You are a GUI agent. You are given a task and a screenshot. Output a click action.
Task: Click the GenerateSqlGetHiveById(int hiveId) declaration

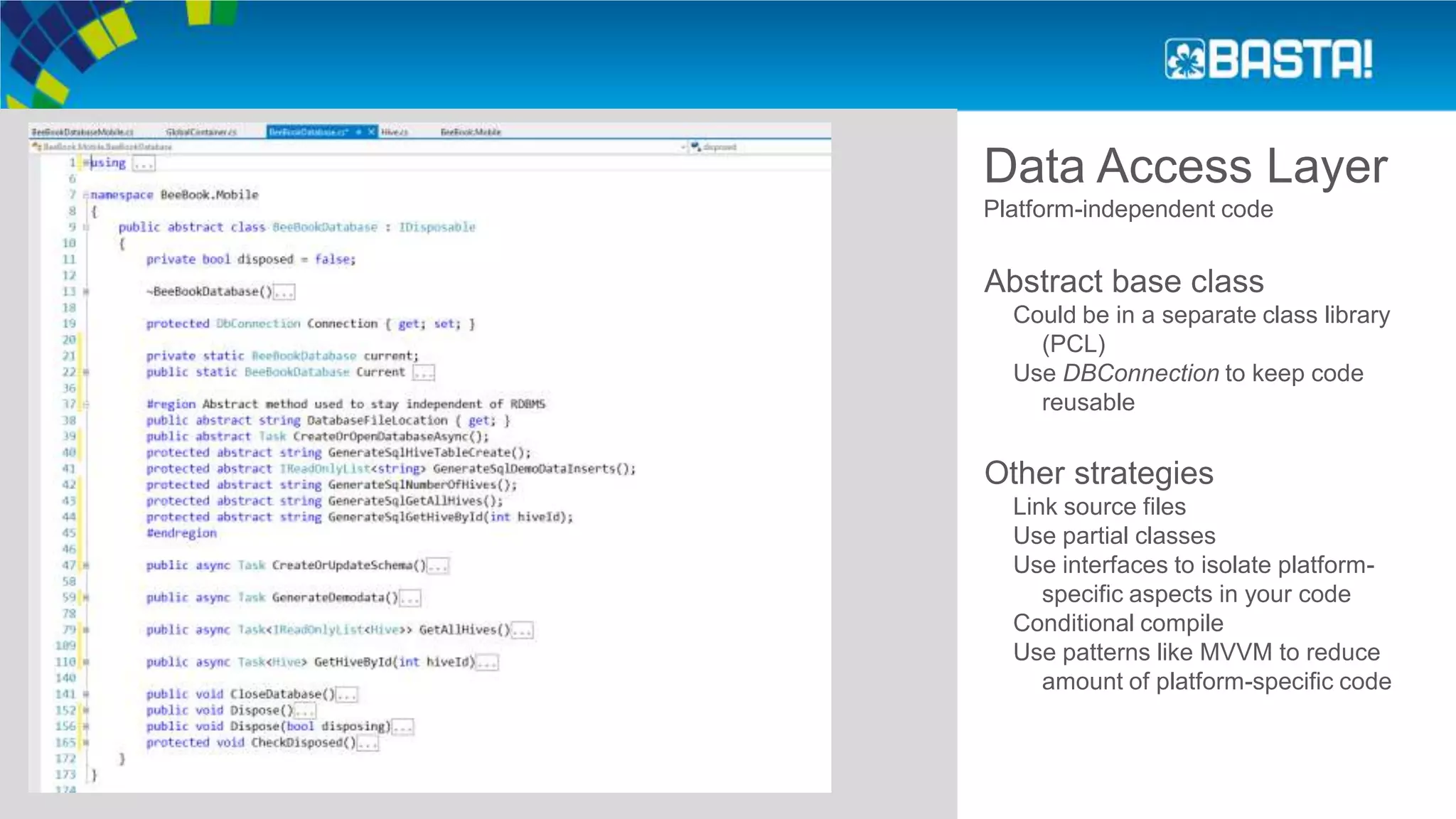point(359,517)
